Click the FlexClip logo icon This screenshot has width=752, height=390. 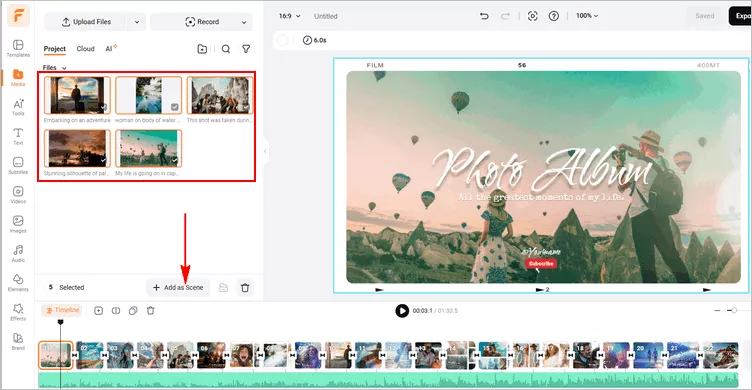pos(18,16)
